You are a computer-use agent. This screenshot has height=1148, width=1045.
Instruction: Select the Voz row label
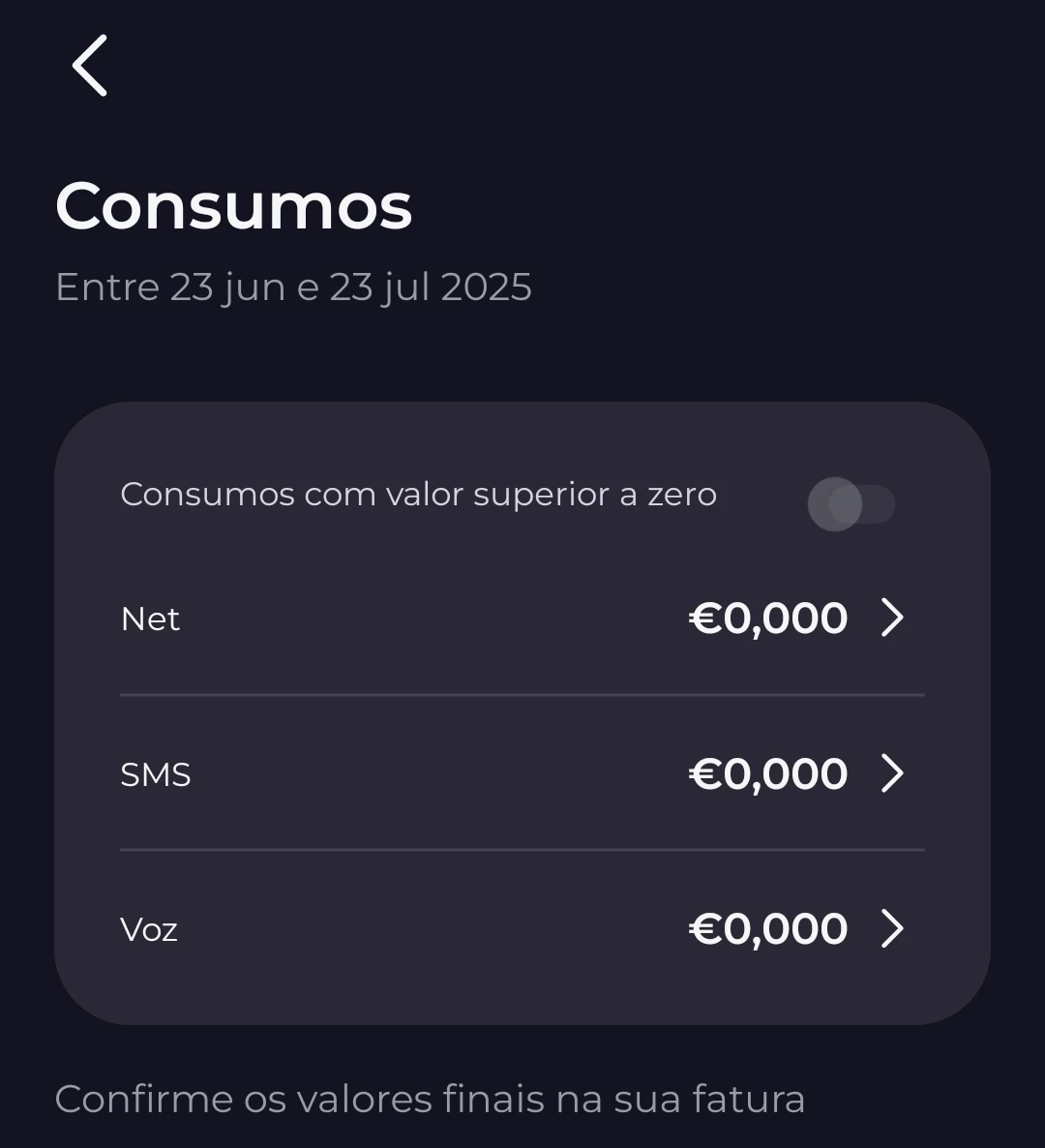149,929
